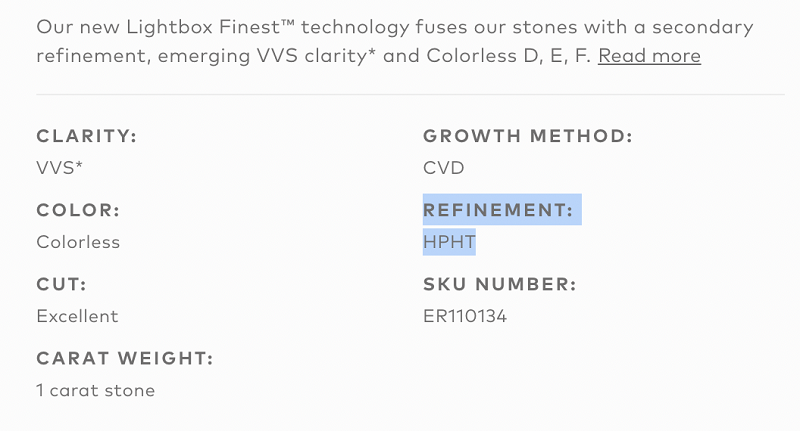800x431 pixels.
Task: Click the highlighted HPHT value
Action: click(449, 242)
